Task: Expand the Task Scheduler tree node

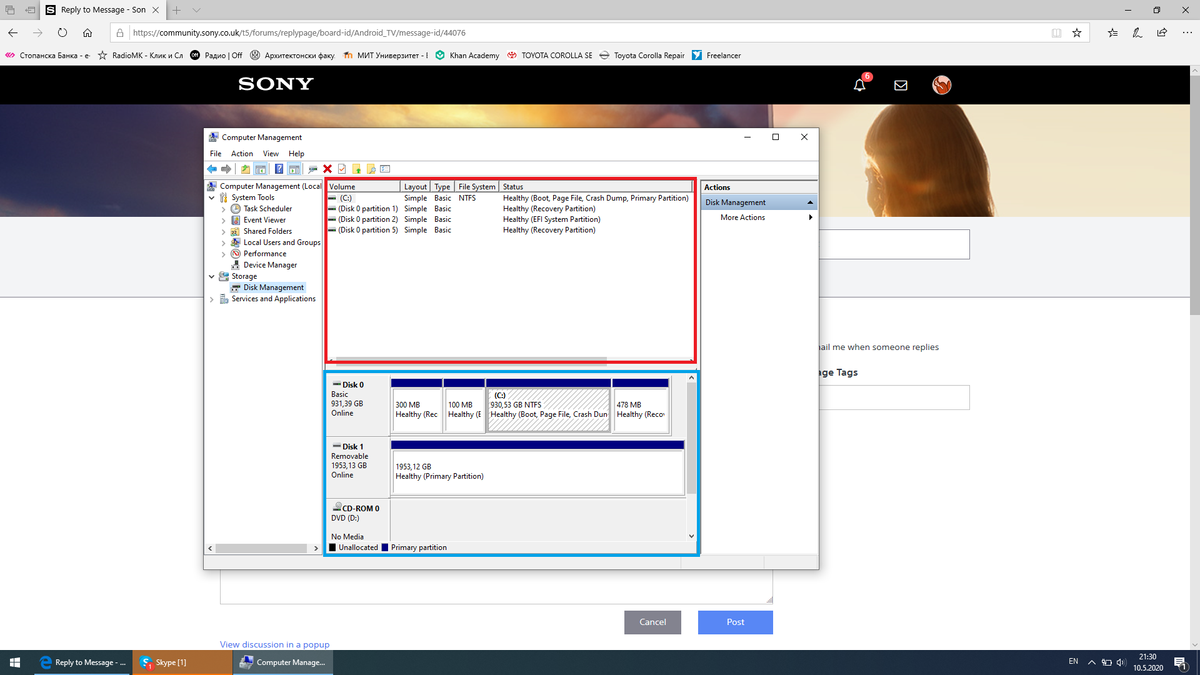Action: point(223,209)
